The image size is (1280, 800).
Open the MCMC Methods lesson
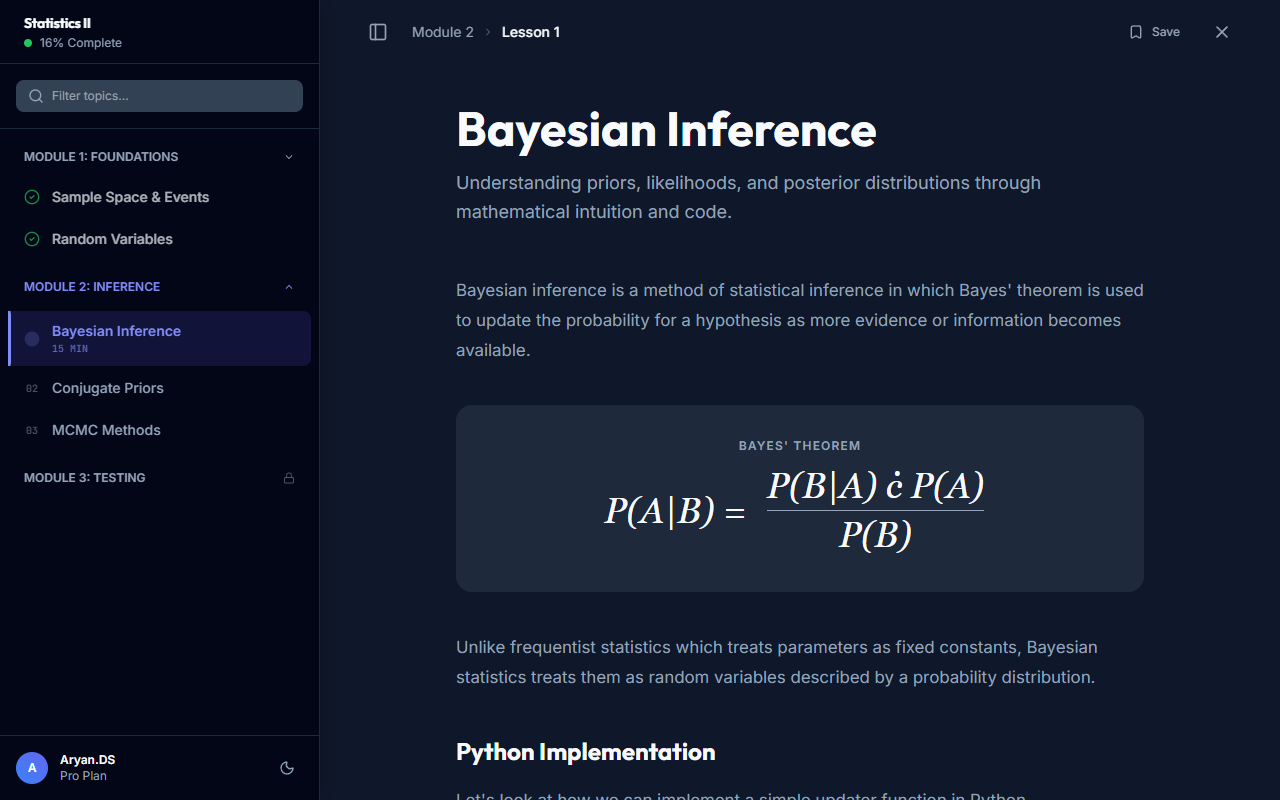click(106, 430)
